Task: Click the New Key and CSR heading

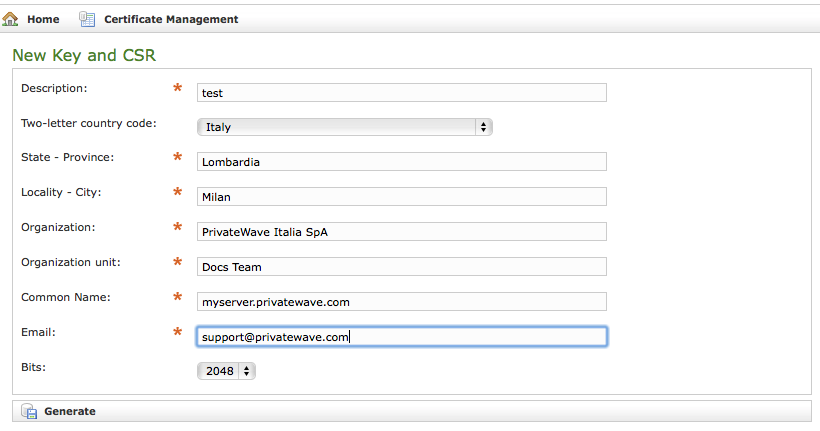Action: (84, 55)
